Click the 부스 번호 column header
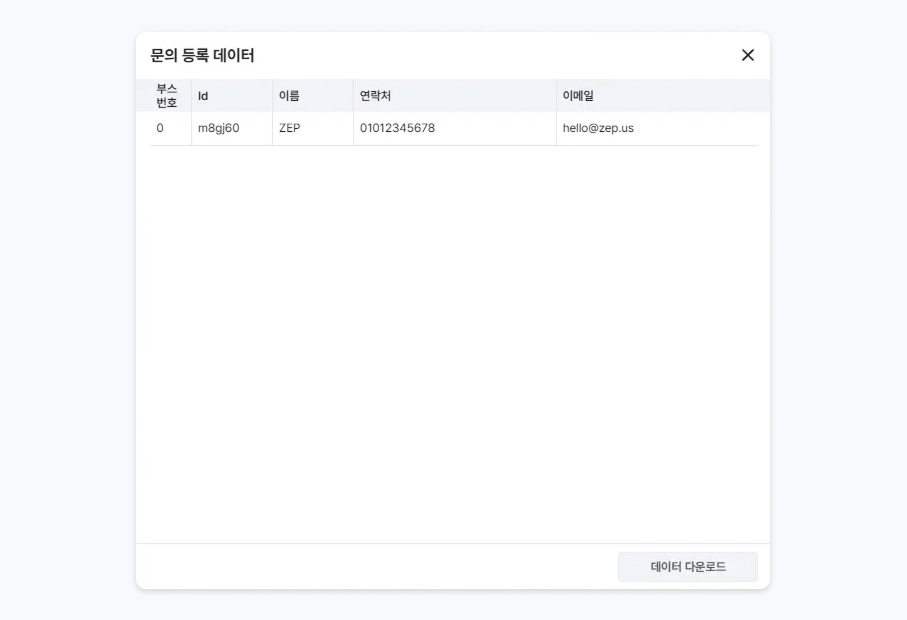 [x=167, y=96]
